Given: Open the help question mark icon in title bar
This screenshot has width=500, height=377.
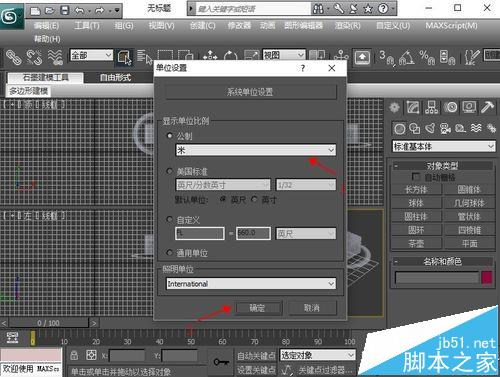Looking at the screenshot, I should (383, 9).
